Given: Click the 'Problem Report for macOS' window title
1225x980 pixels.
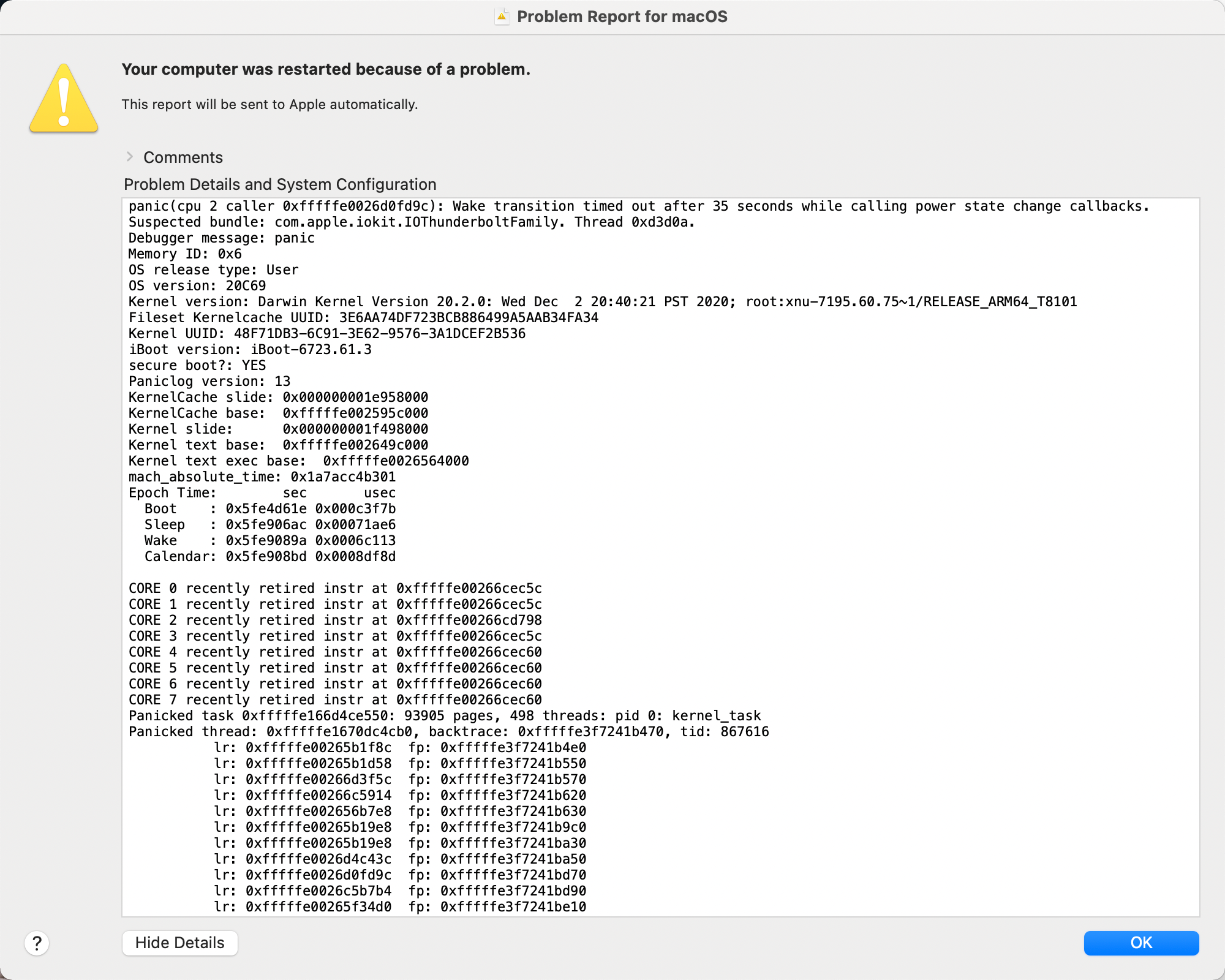Looking at the screenshot, I should (x=622, y=17).
